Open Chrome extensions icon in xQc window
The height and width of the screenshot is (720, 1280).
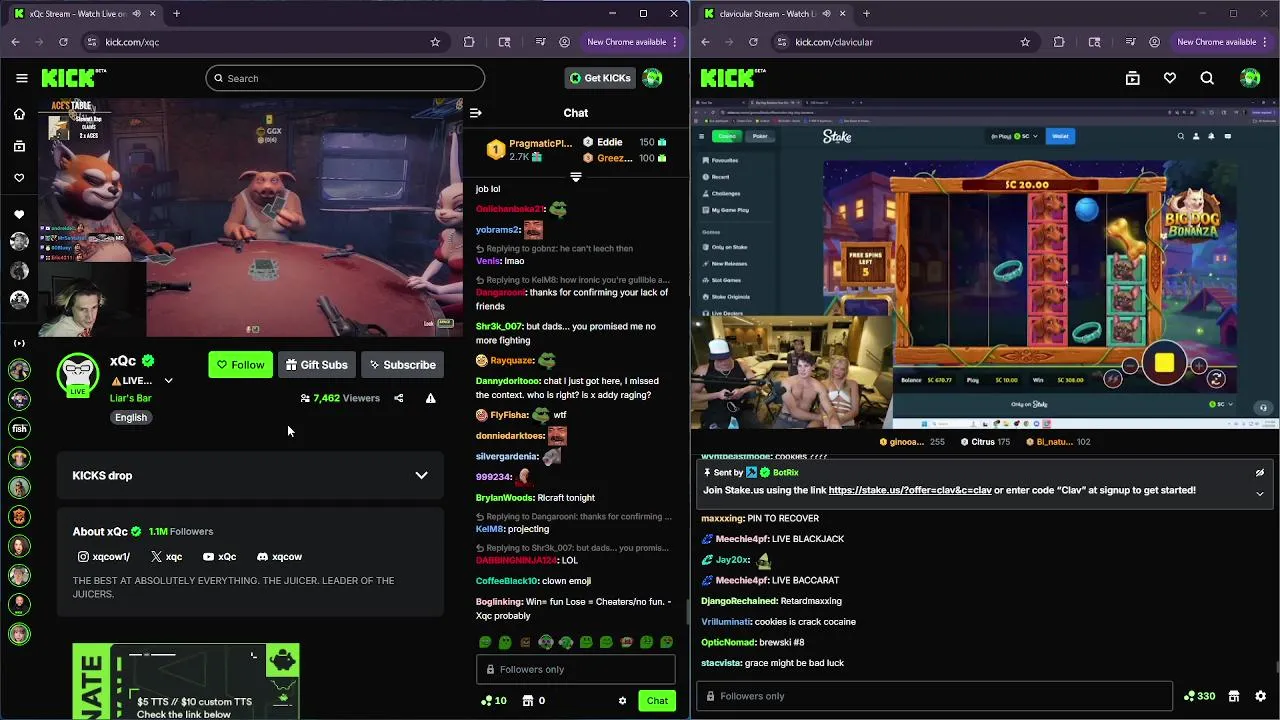click(469, 42)
